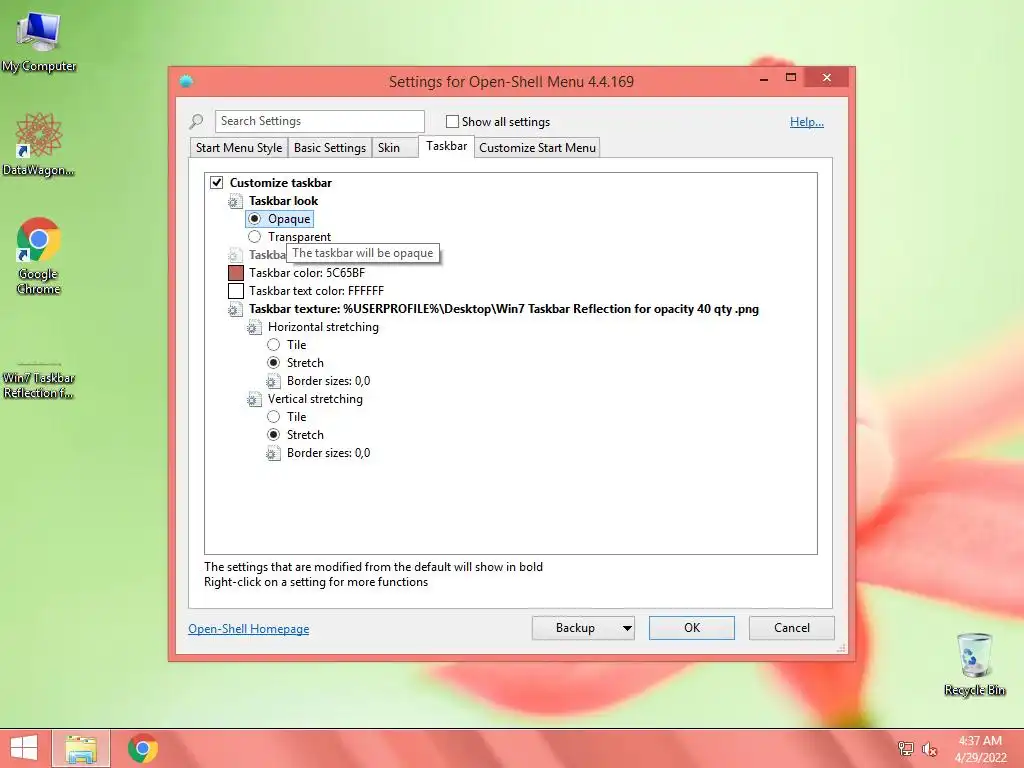Select Google Chrome desktop shortcut
The width and height of the screenshot is (1024, 768).
tap(39, 256)
